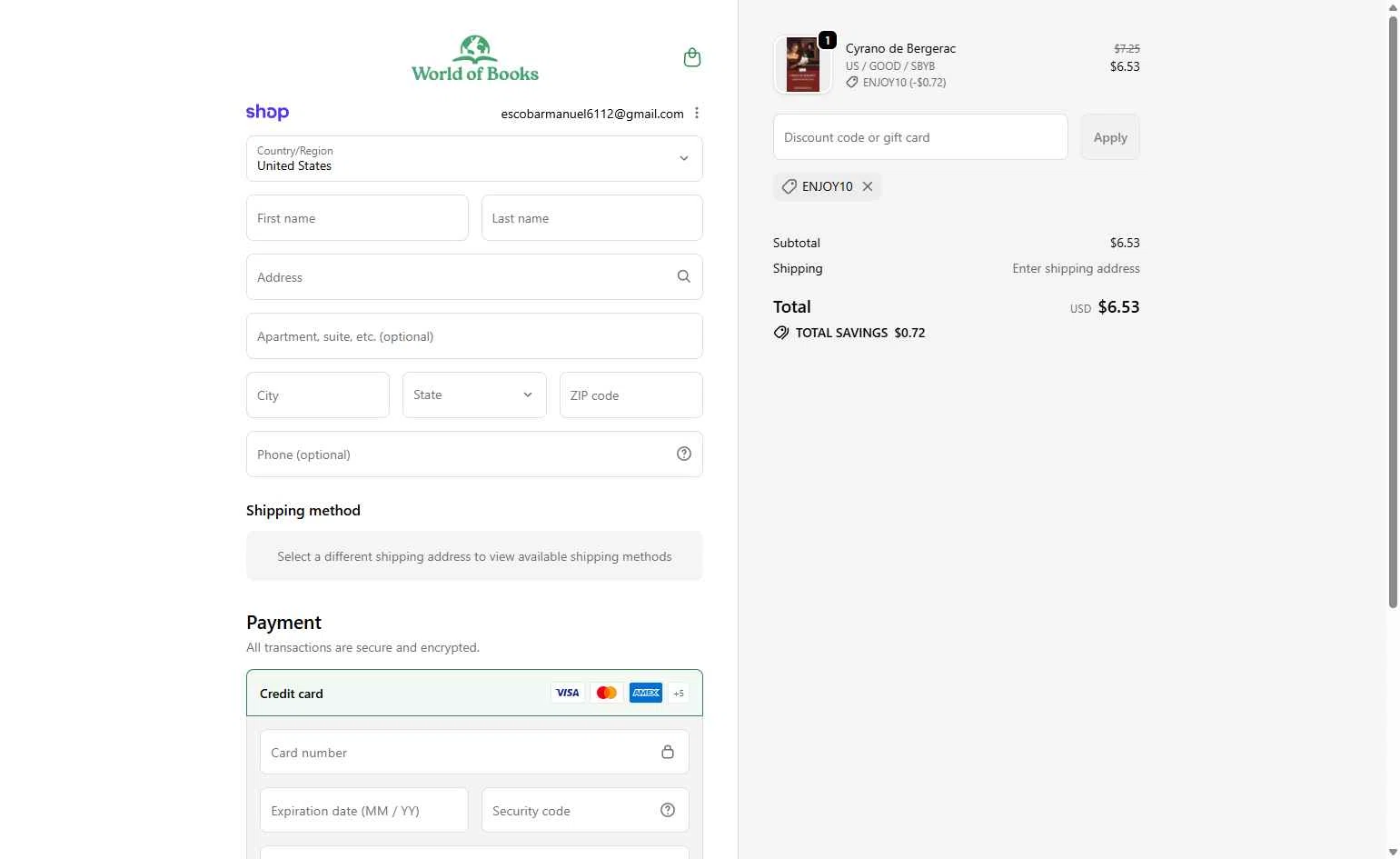
Task: Click the scrollbar up arrow
Action: [x=1393, y=7]
